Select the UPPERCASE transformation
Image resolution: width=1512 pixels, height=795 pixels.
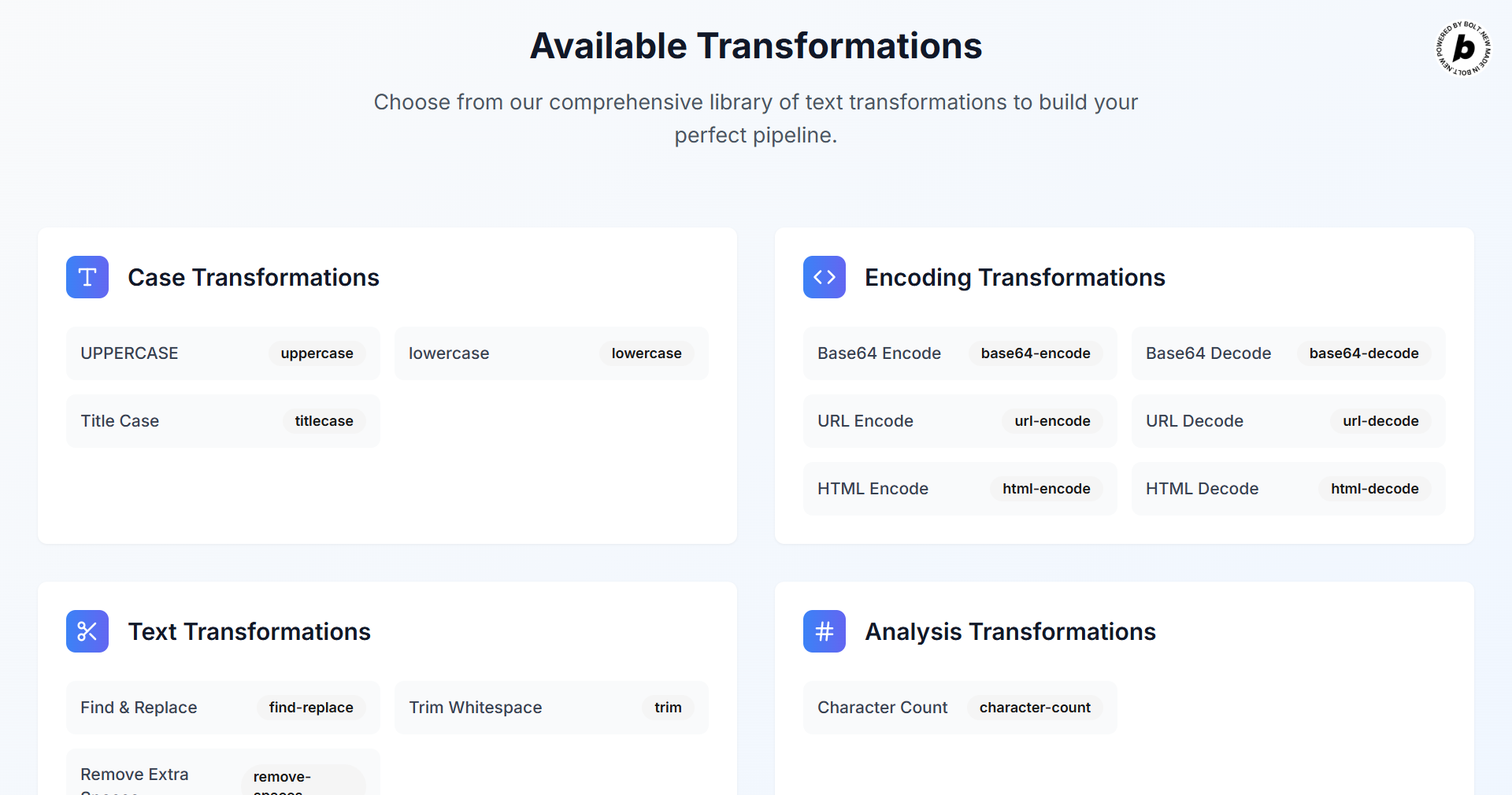coord(222,353)
